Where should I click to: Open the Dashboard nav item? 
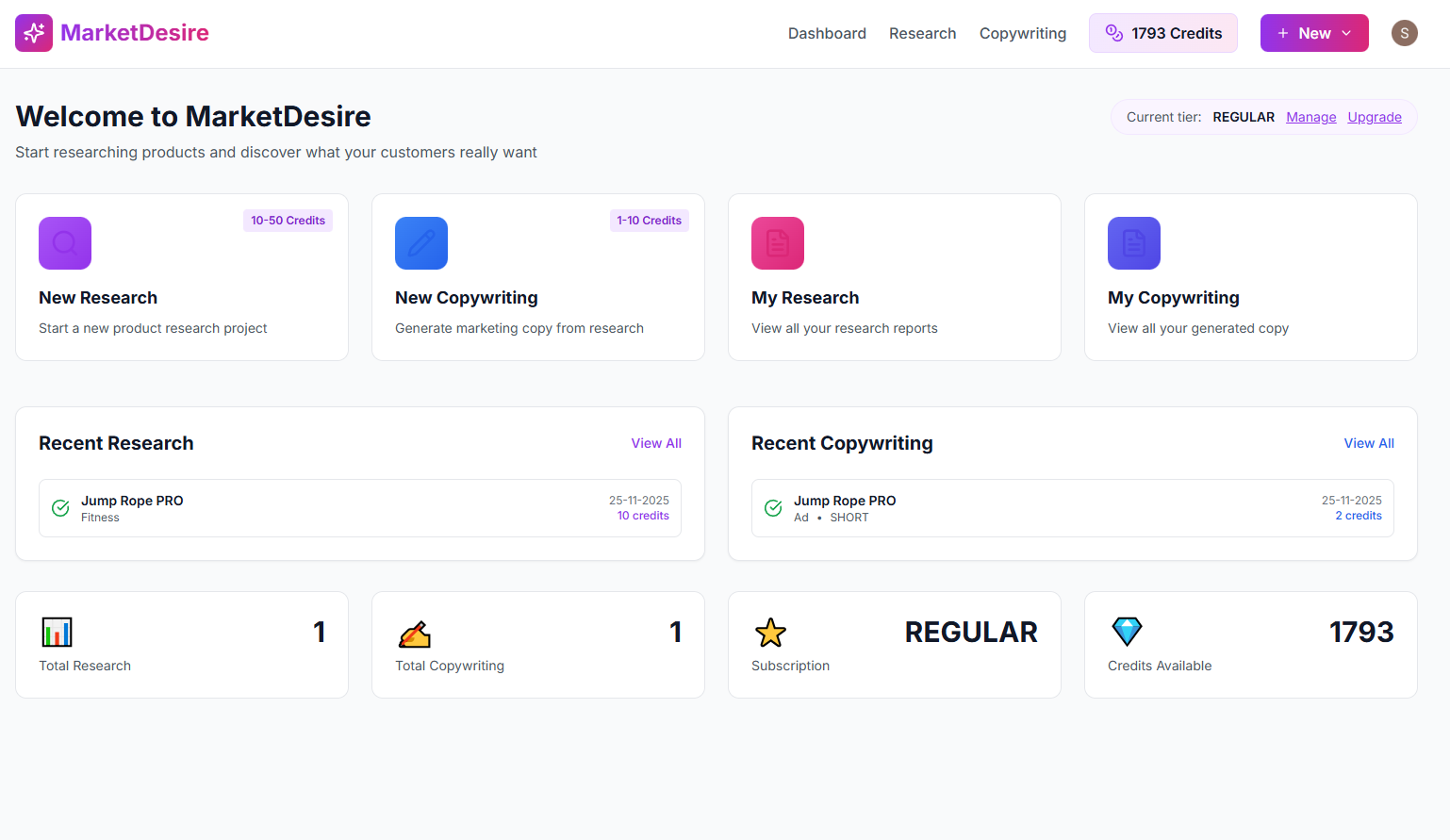point(827,33)
